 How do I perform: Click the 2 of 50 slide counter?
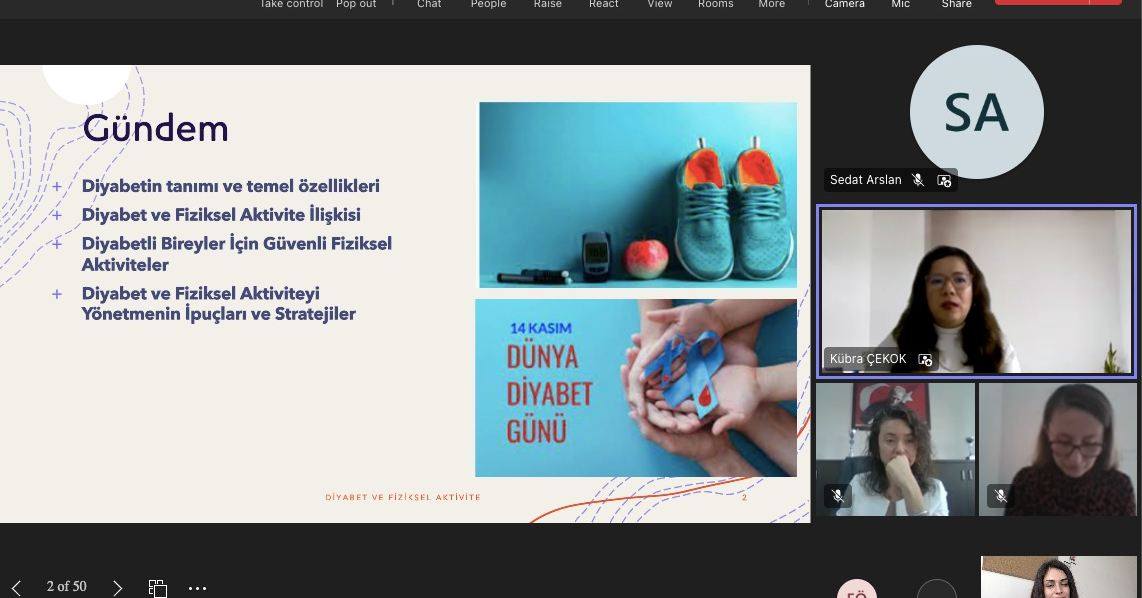tap(65, 587)
